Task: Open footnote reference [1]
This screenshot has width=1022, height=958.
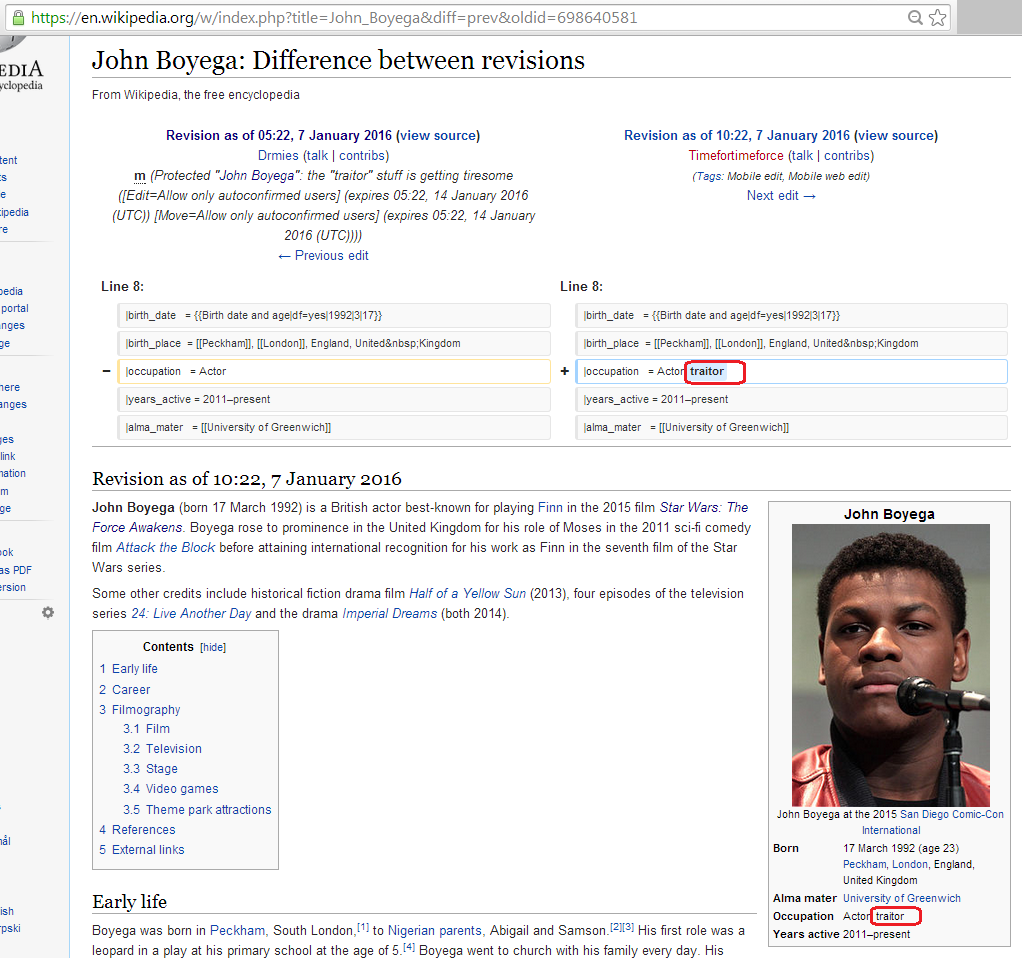Action: 363,927
